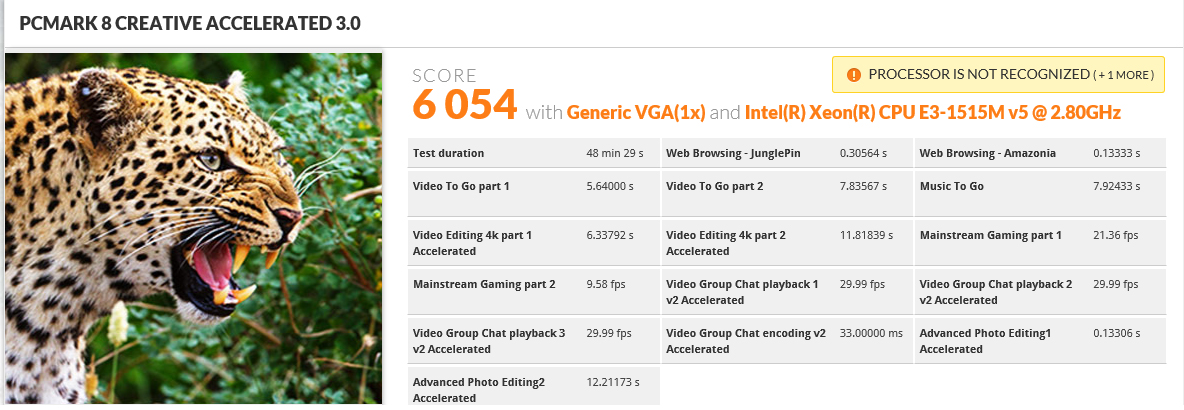Select the Test duration row

pyautogui.click(x=534, y=153)
